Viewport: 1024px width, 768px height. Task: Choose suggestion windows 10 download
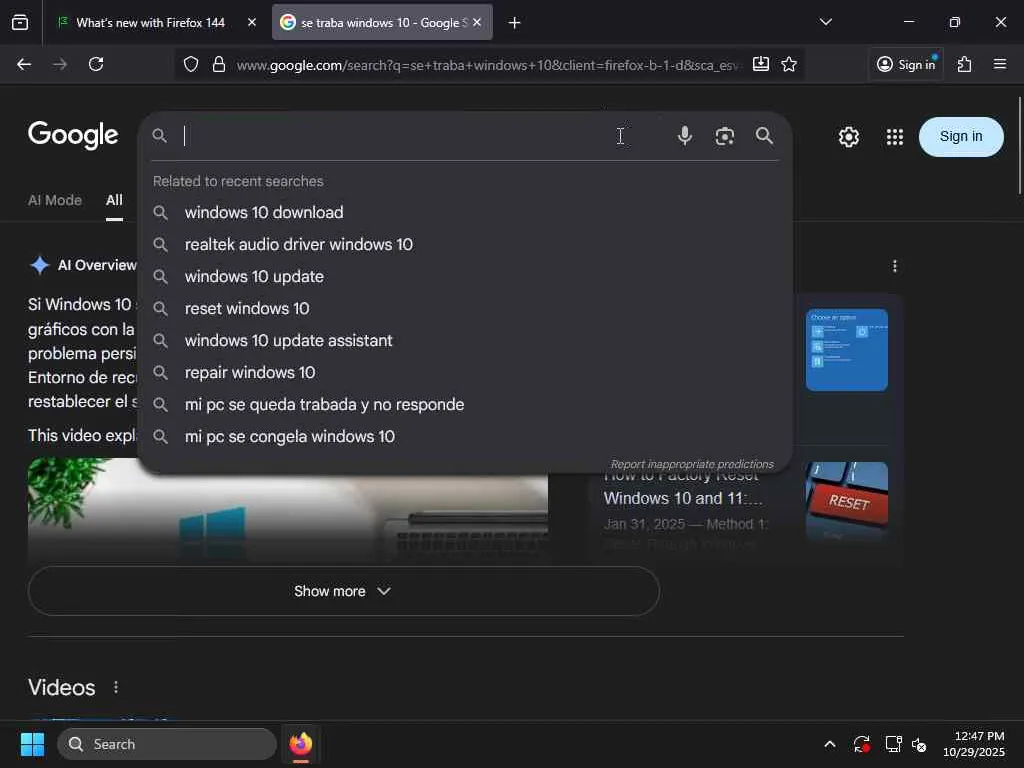click(x=465, y=212)
